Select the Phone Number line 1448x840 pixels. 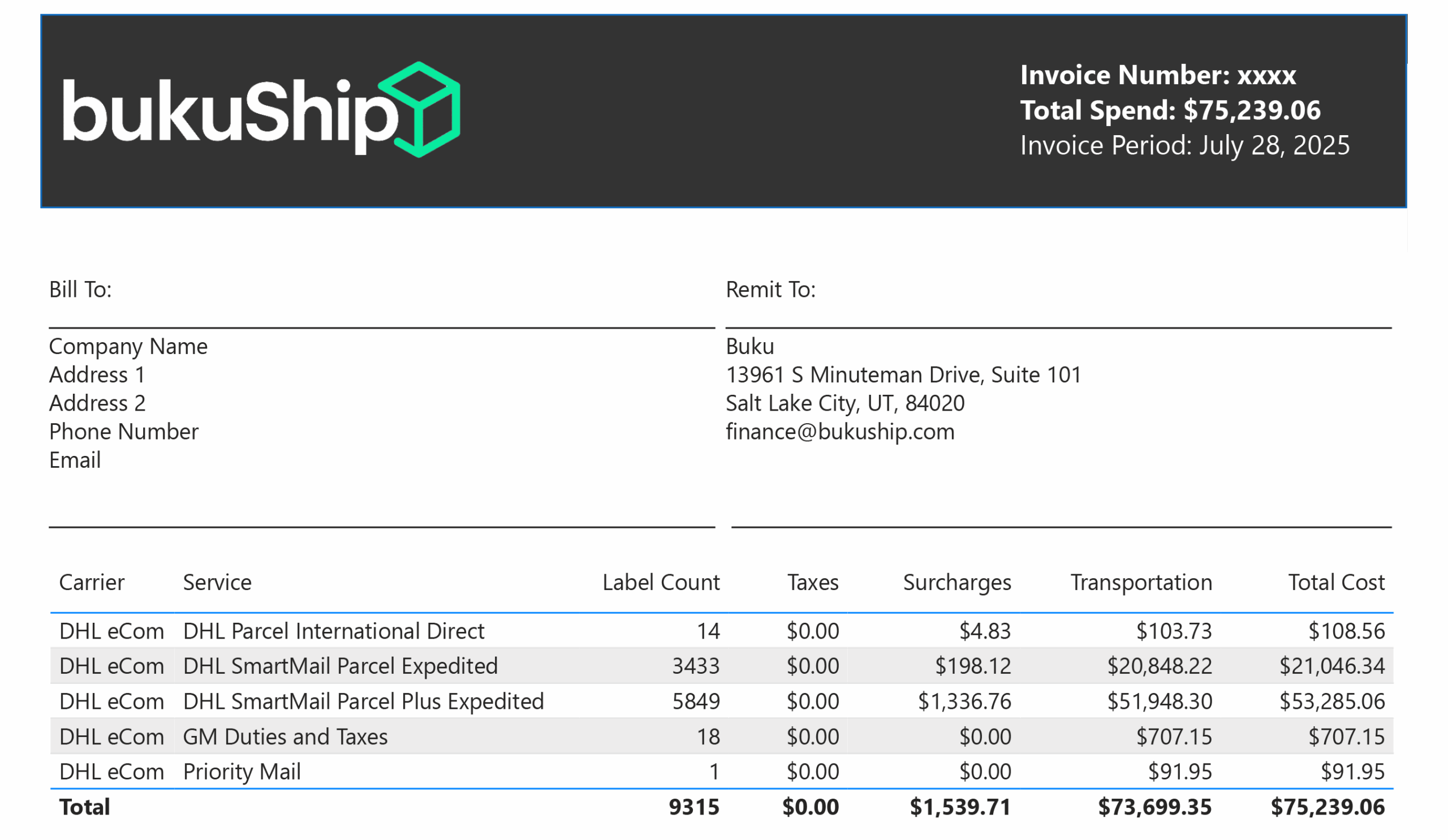coord(123,432)
